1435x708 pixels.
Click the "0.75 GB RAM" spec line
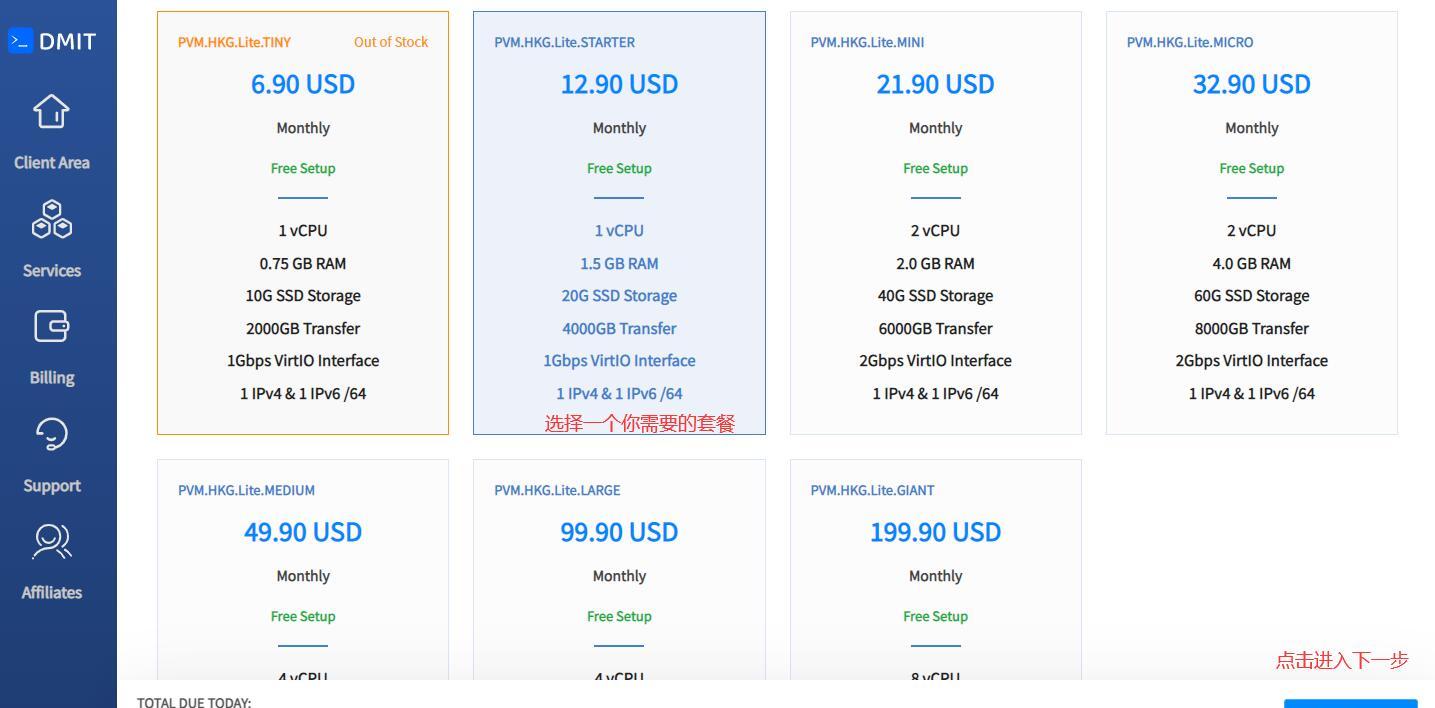point(303,264)
